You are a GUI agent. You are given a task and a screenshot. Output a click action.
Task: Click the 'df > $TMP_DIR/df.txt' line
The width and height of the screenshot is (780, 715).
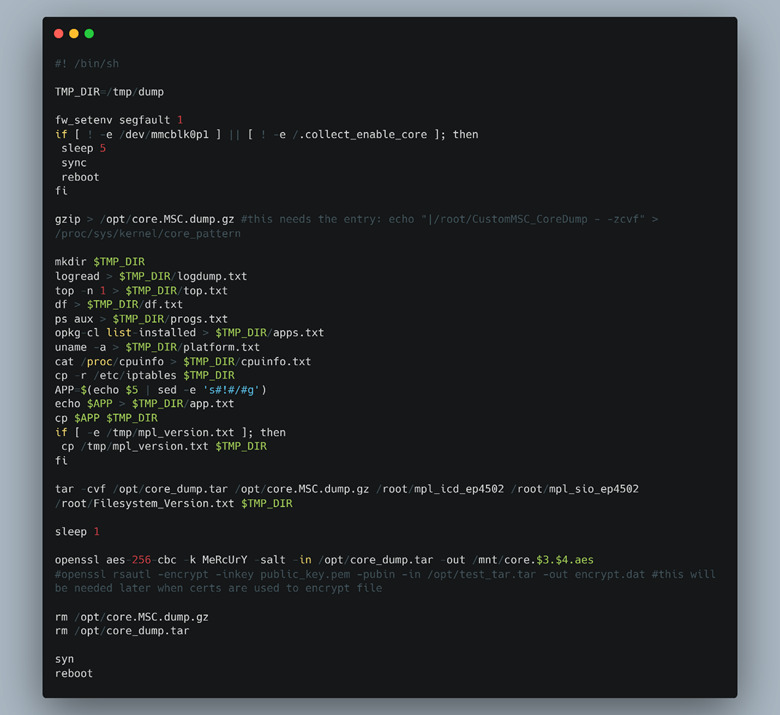point(119,305)
